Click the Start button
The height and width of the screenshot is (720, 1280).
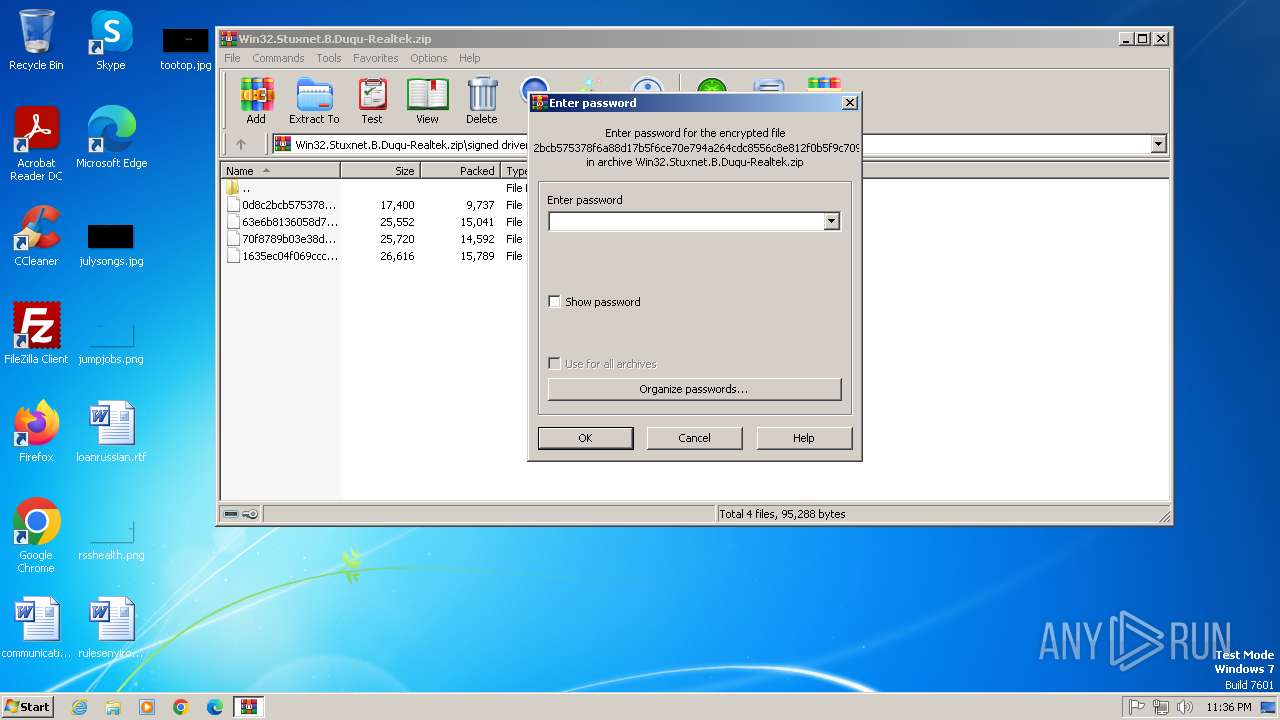tap(27, 707)
